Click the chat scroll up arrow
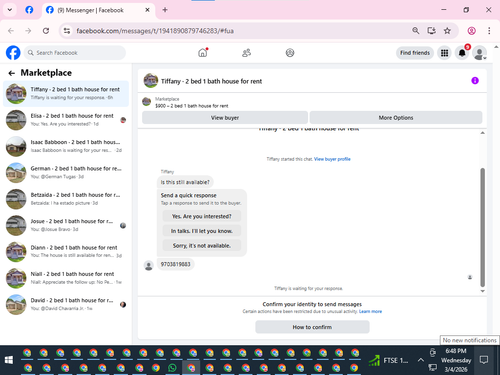 [x=482, y=133]
